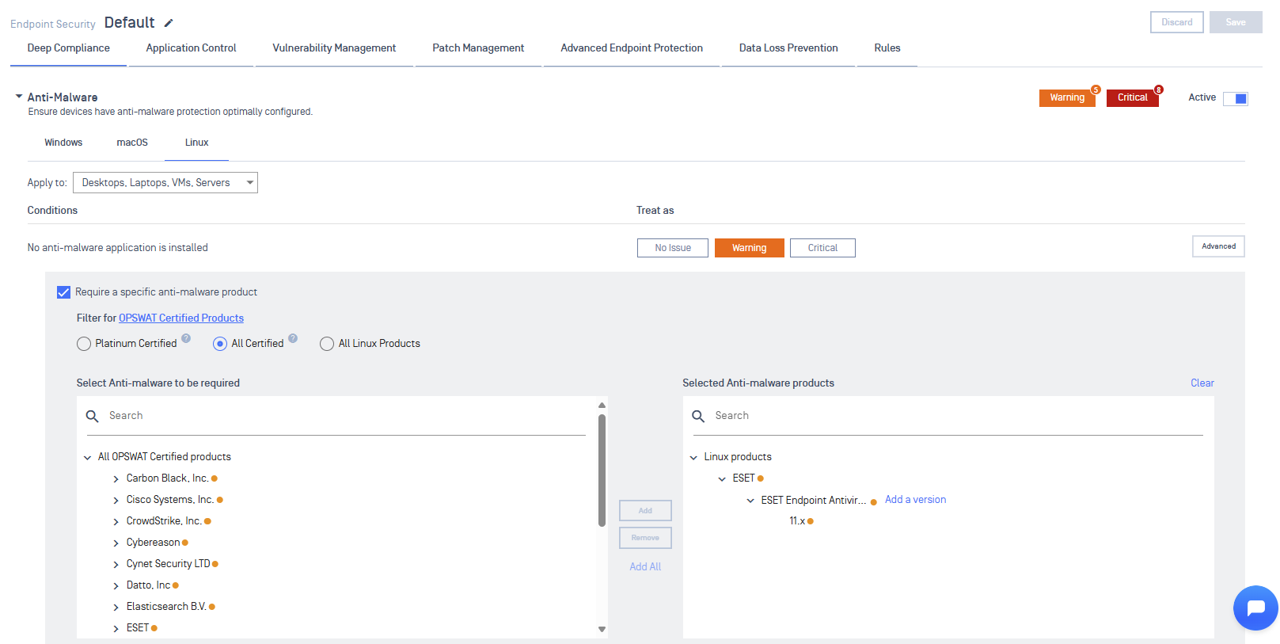
Task: Open the Patch Management tab
Action: tap(478, 48)
